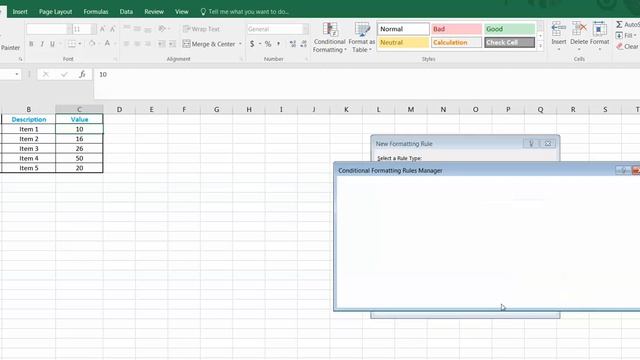Click the Clear eraser icon
Screen dimensions: 640x360
pos(620,47)
